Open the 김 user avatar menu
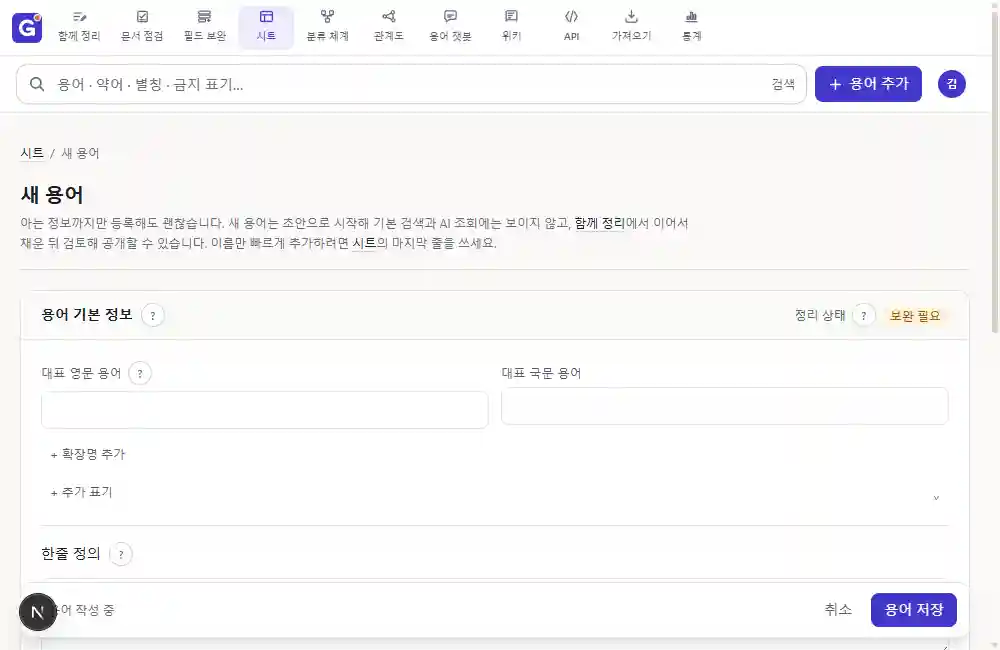The height and width of the screenshot is (650, 1000). (952, 84)
